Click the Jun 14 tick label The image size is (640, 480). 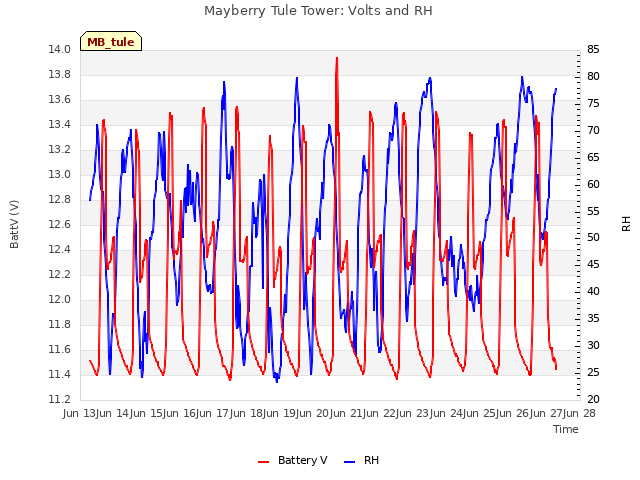point(114,413)
